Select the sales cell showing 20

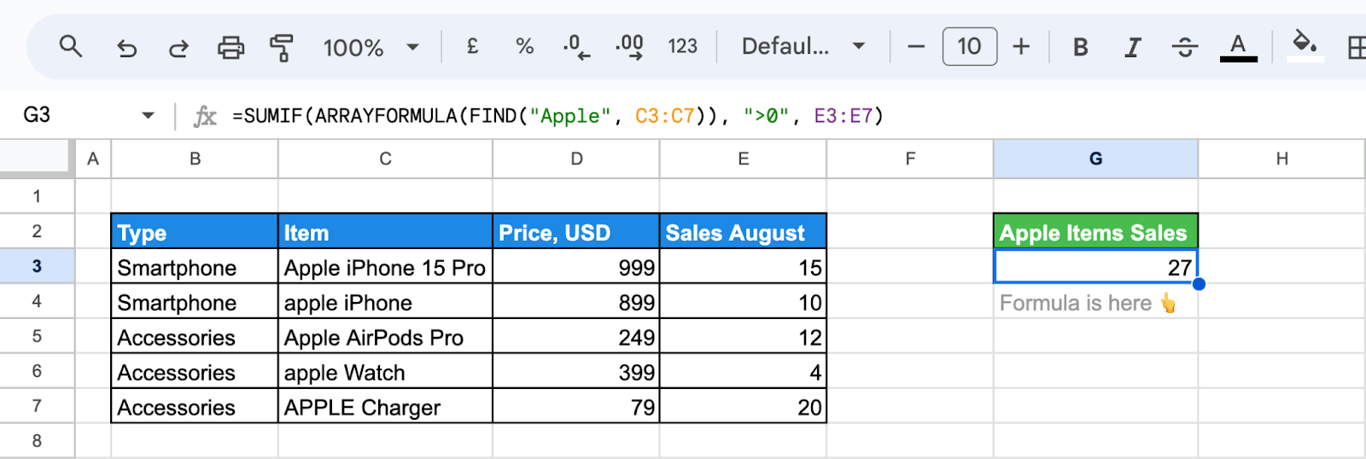[x=743, y=407]
